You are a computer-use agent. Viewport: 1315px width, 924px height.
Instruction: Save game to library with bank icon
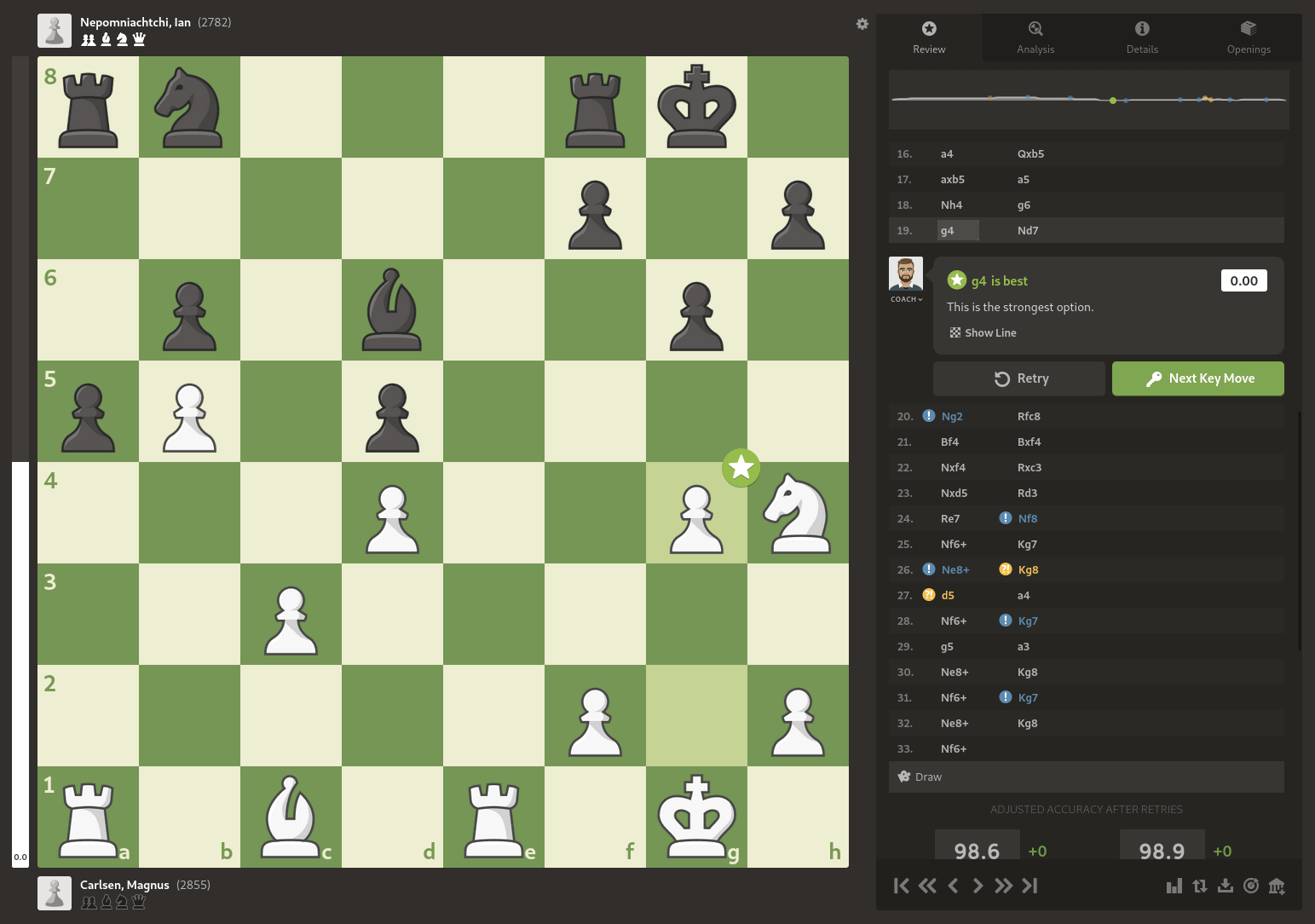(1277, 886)
